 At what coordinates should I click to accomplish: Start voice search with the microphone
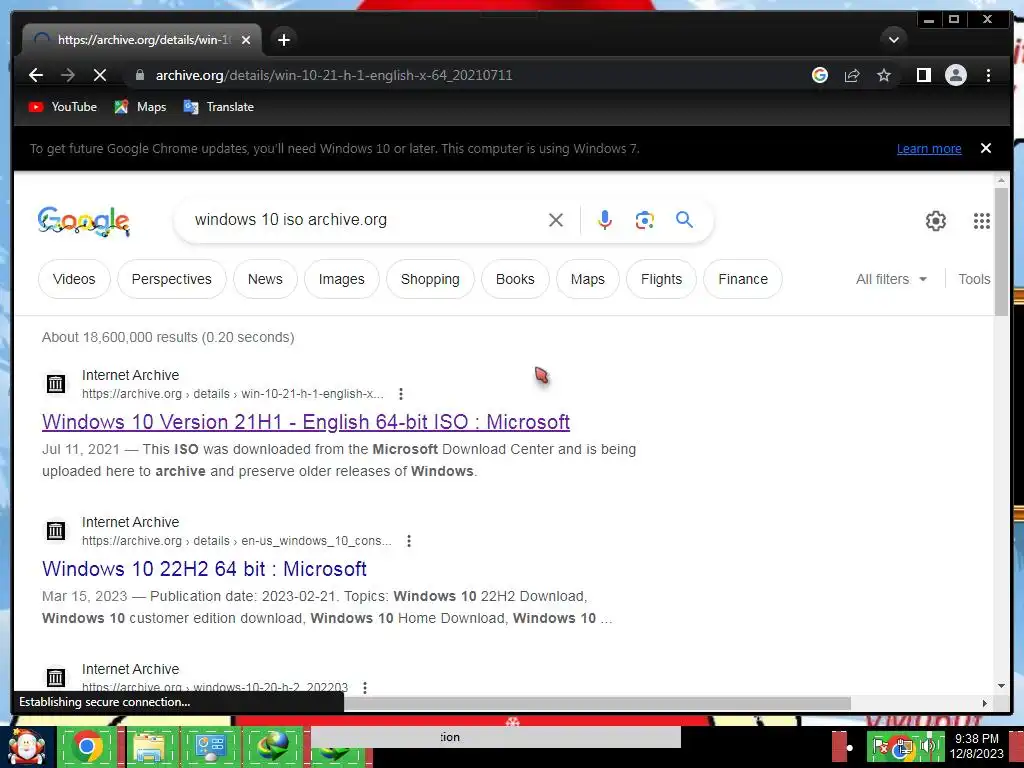pyautogui.click(x=605, y=220)
